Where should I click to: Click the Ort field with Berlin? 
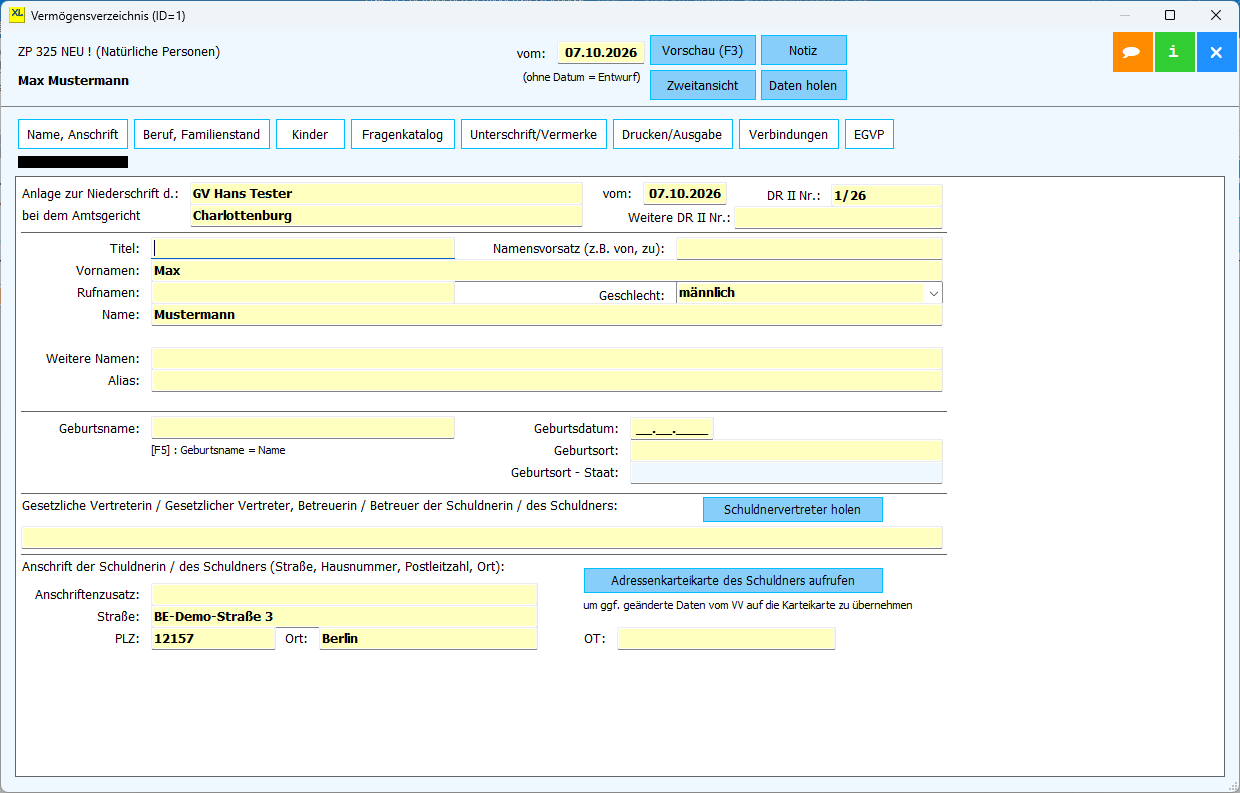click(x=429, y=638)
